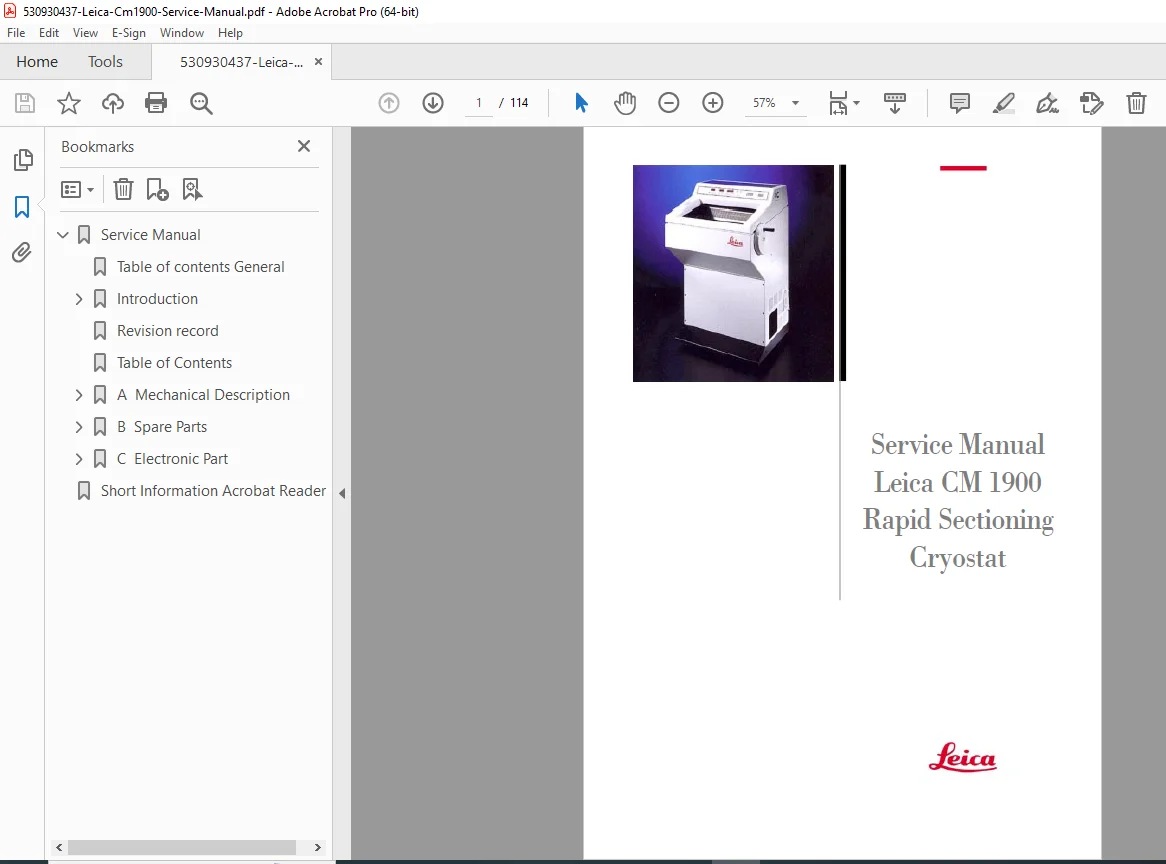
Task: Expand the A Mechanical Description bookmark
Action: click(x=79, y=395)
